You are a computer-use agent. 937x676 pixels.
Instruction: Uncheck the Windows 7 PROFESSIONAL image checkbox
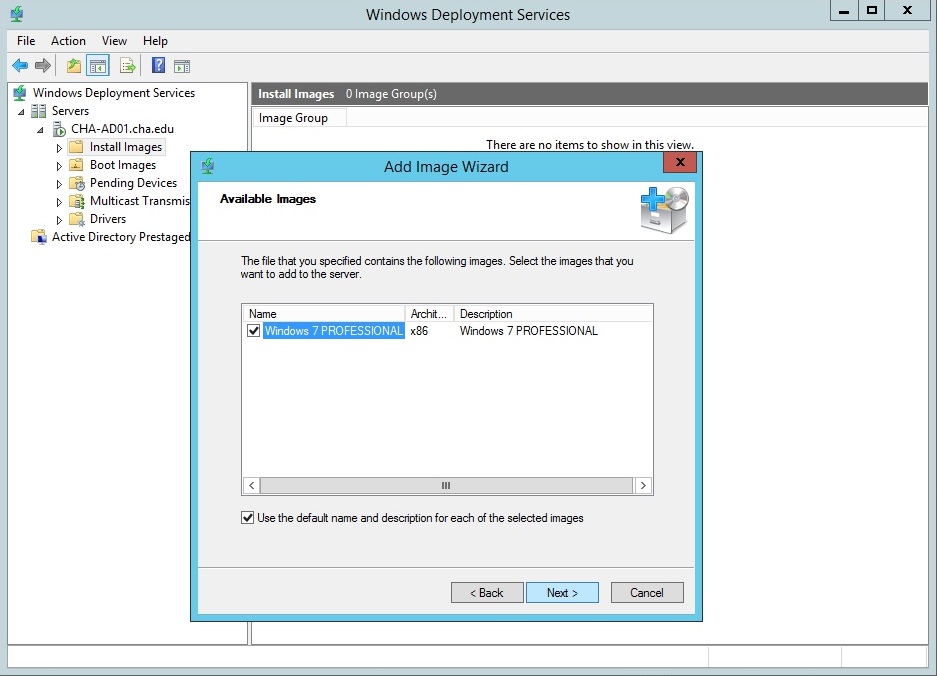(x=253, y=331)
